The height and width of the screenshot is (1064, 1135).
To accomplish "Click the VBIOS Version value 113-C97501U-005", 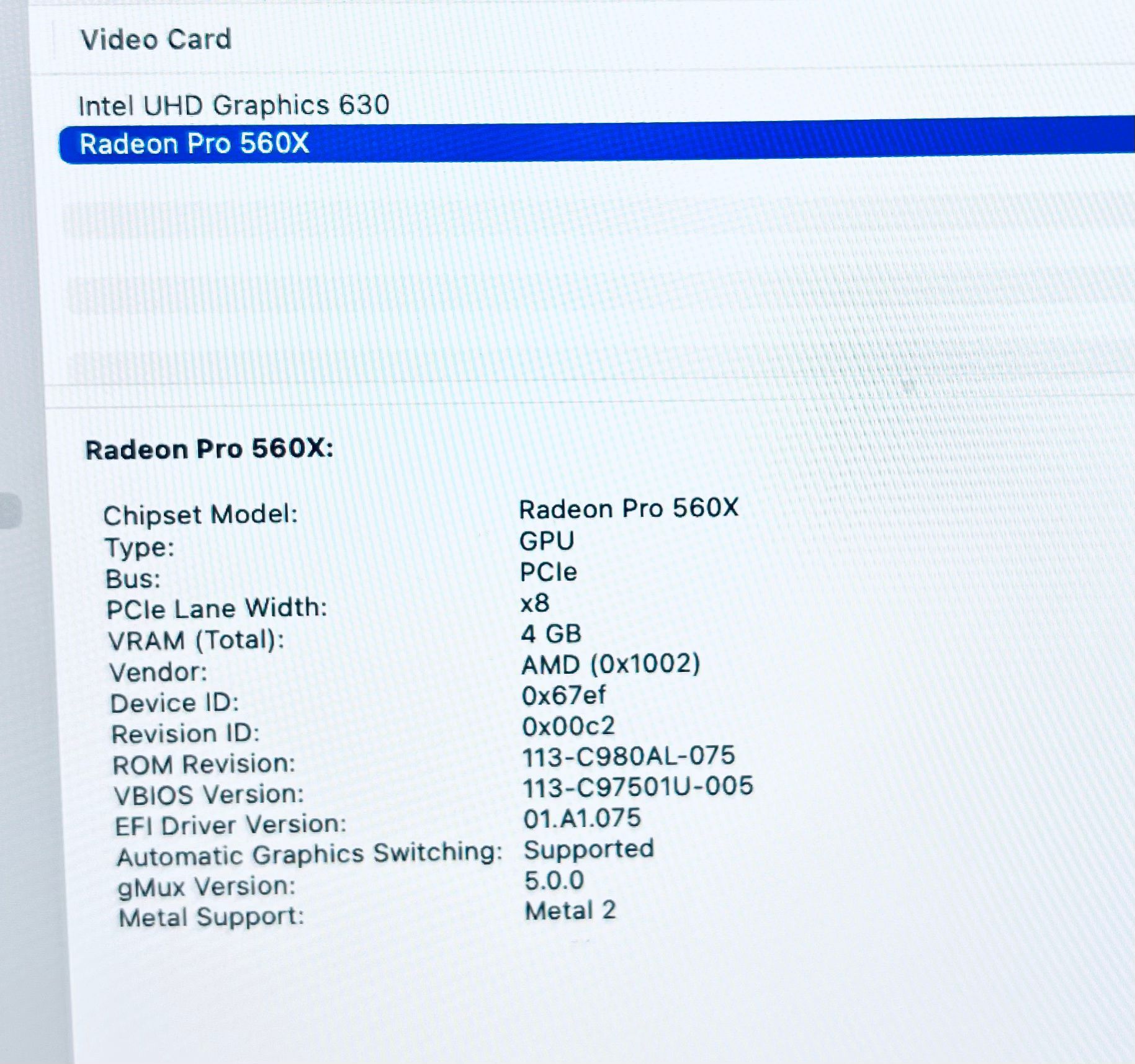I will [x=637, y=787].
